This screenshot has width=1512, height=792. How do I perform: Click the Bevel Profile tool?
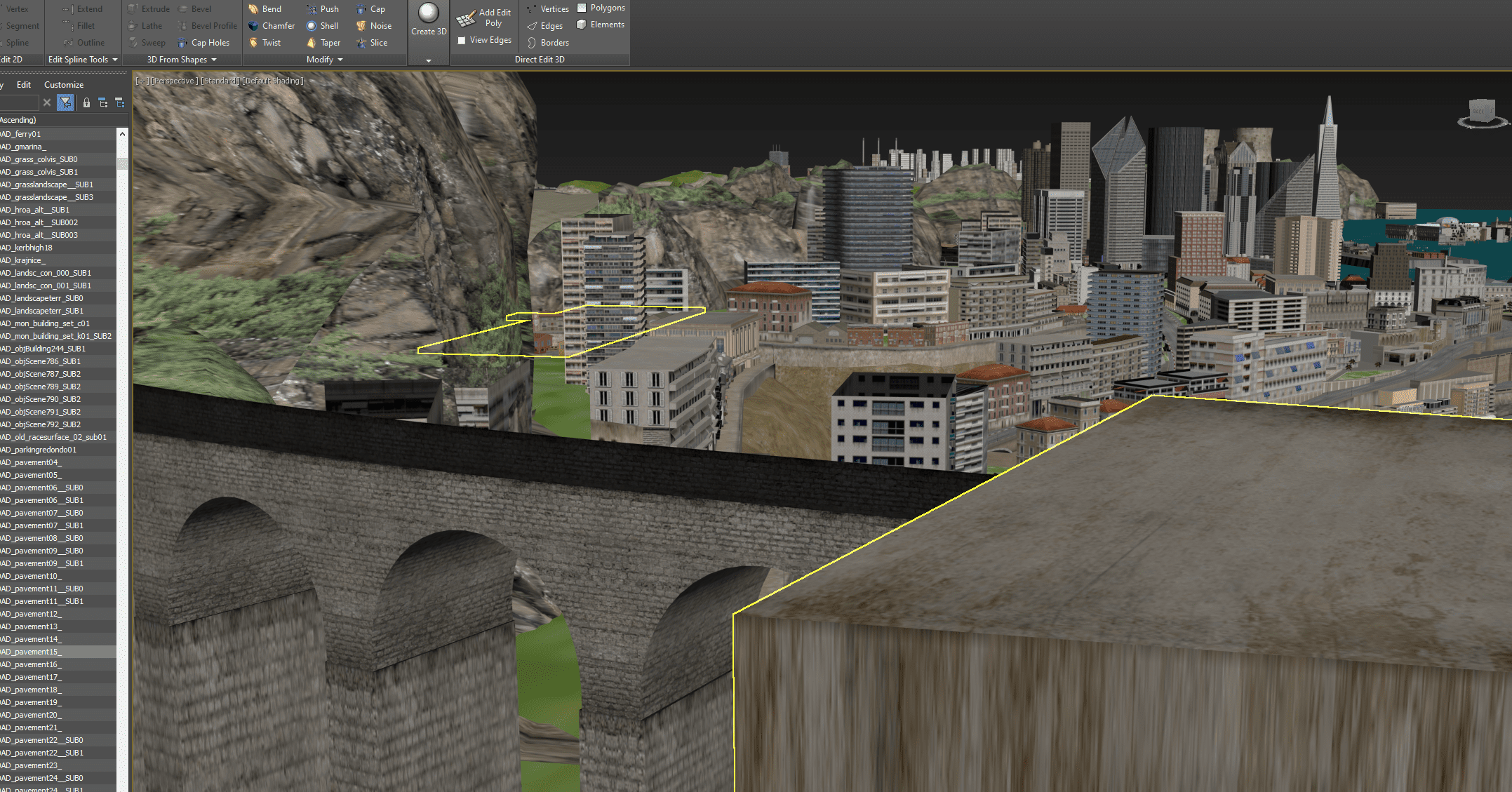pyautogui.click(x=207, y=26)
